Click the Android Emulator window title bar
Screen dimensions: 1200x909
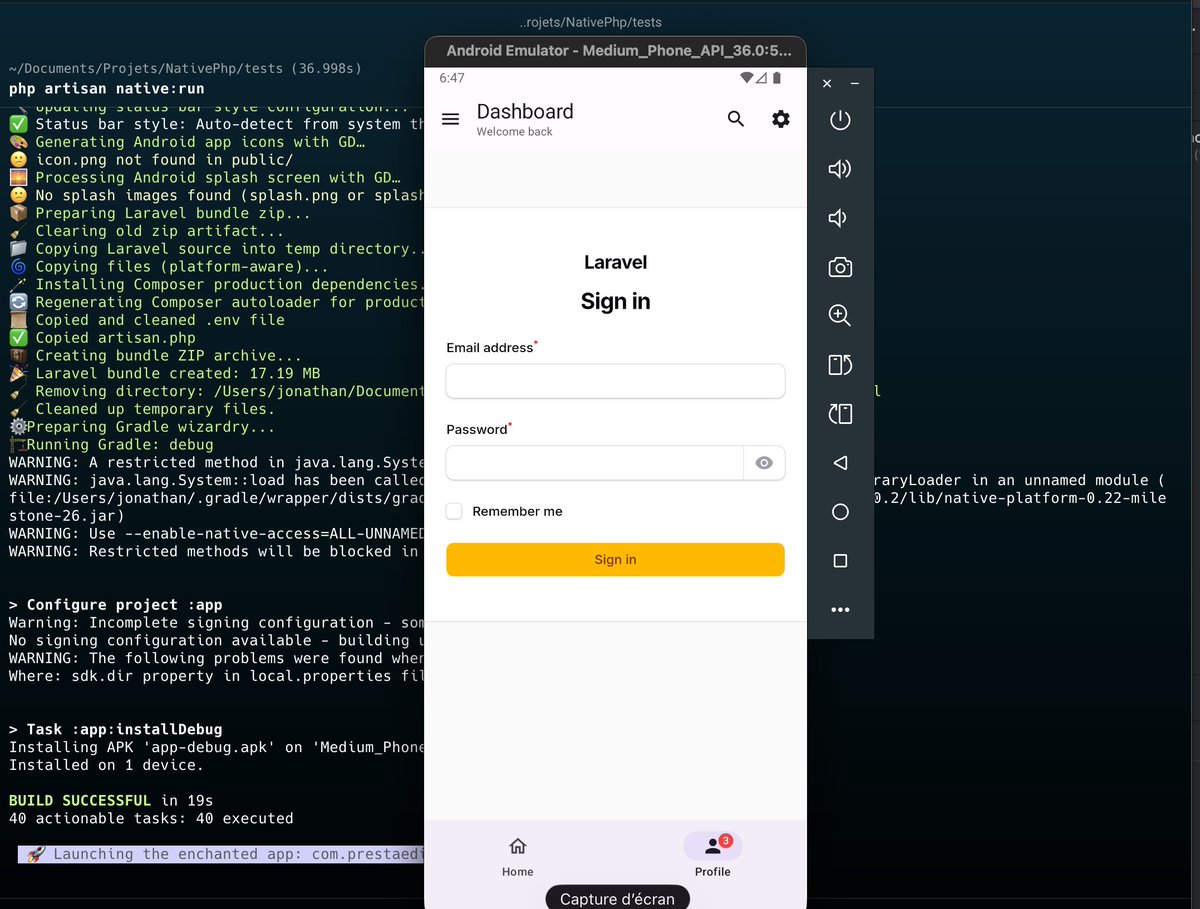pyautogui.click(x=615, y=51)
